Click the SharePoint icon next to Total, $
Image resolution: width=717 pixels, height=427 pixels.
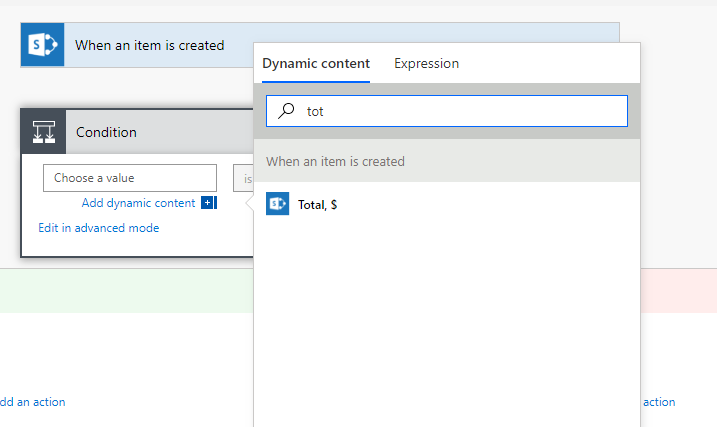click(x=278, y=204)
